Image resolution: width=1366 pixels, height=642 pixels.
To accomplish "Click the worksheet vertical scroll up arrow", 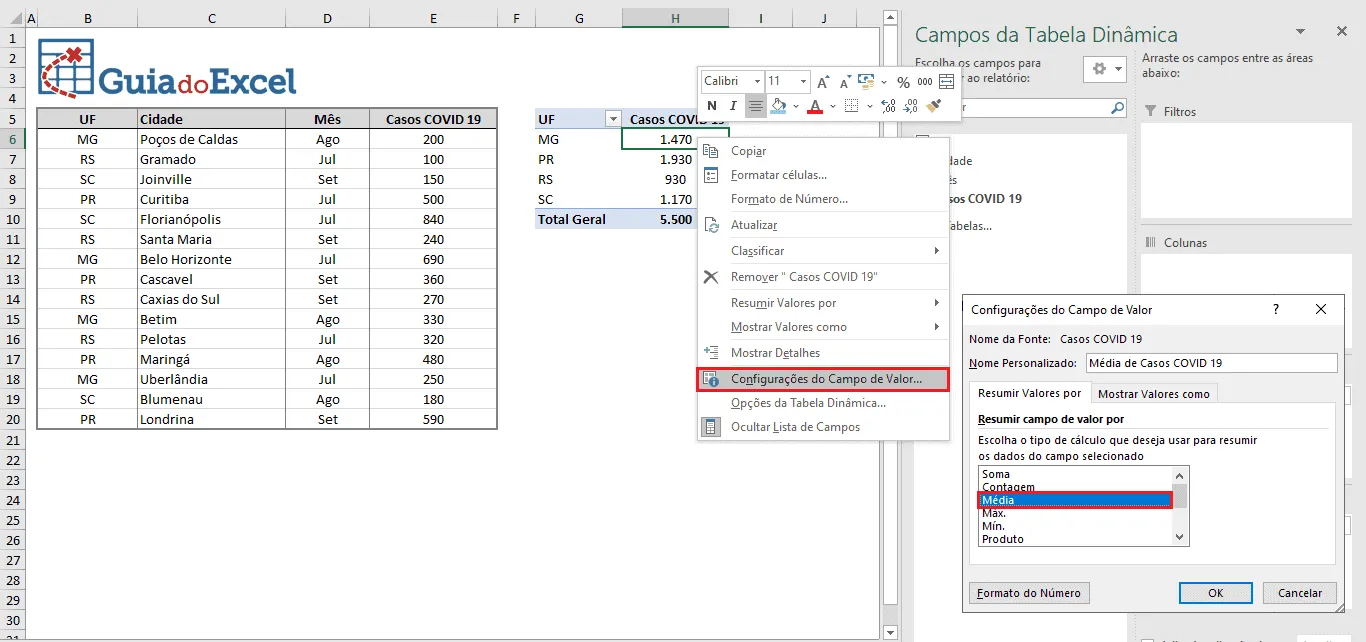I will [890, 17].
